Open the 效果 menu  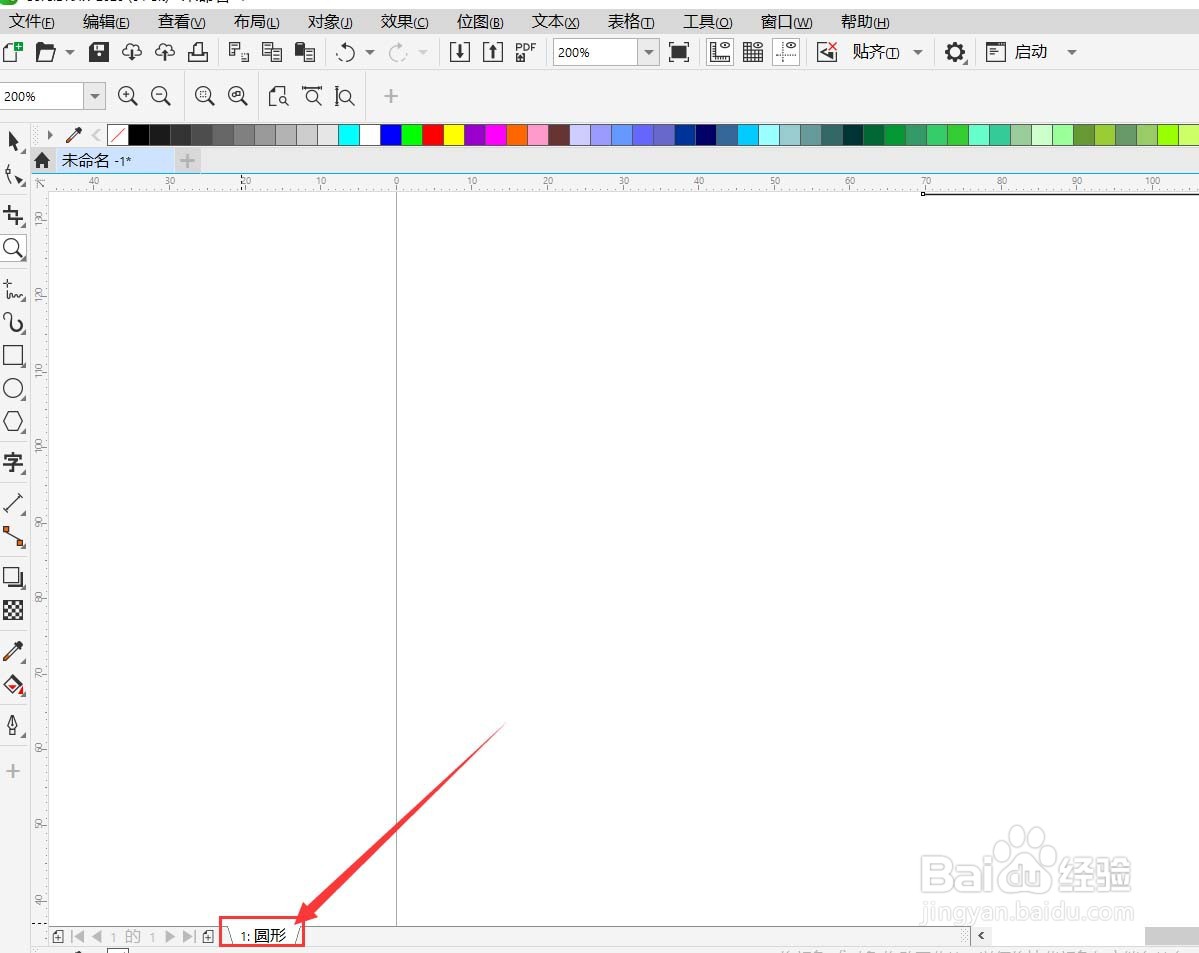[x=405, y=21]
